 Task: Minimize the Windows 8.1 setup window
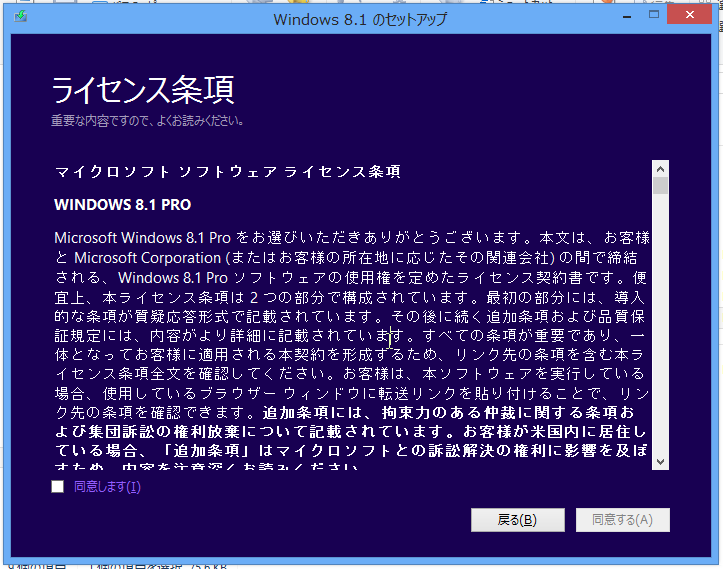click(627, 16)
